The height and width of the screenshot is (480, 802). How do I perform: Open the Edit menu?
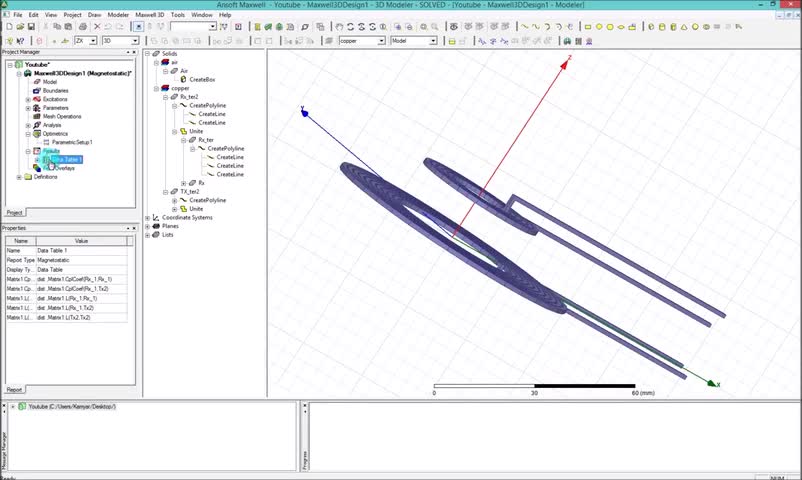[x=33, y=15]
